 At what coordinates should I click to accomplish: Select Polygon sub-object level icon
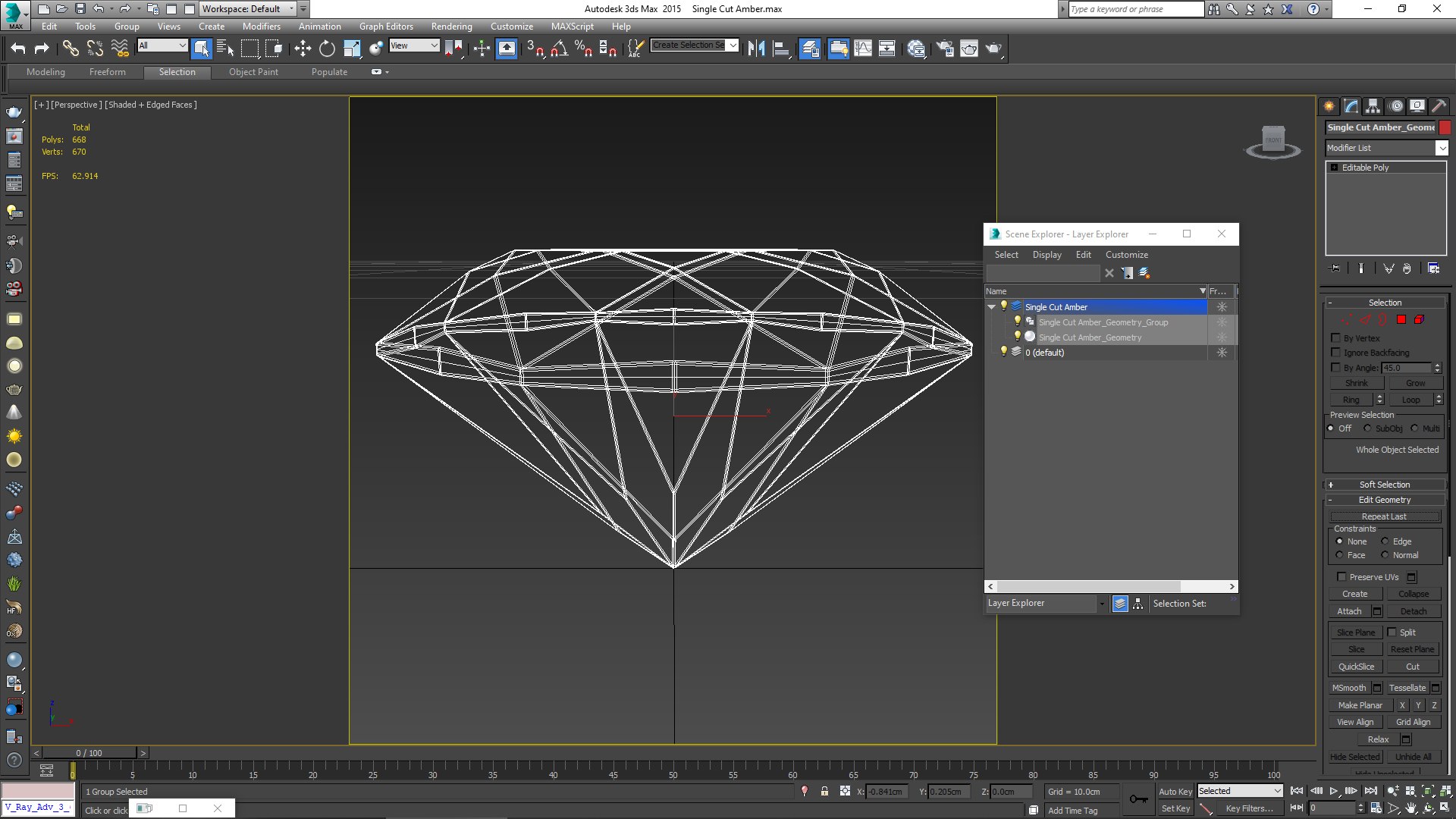1401,320
